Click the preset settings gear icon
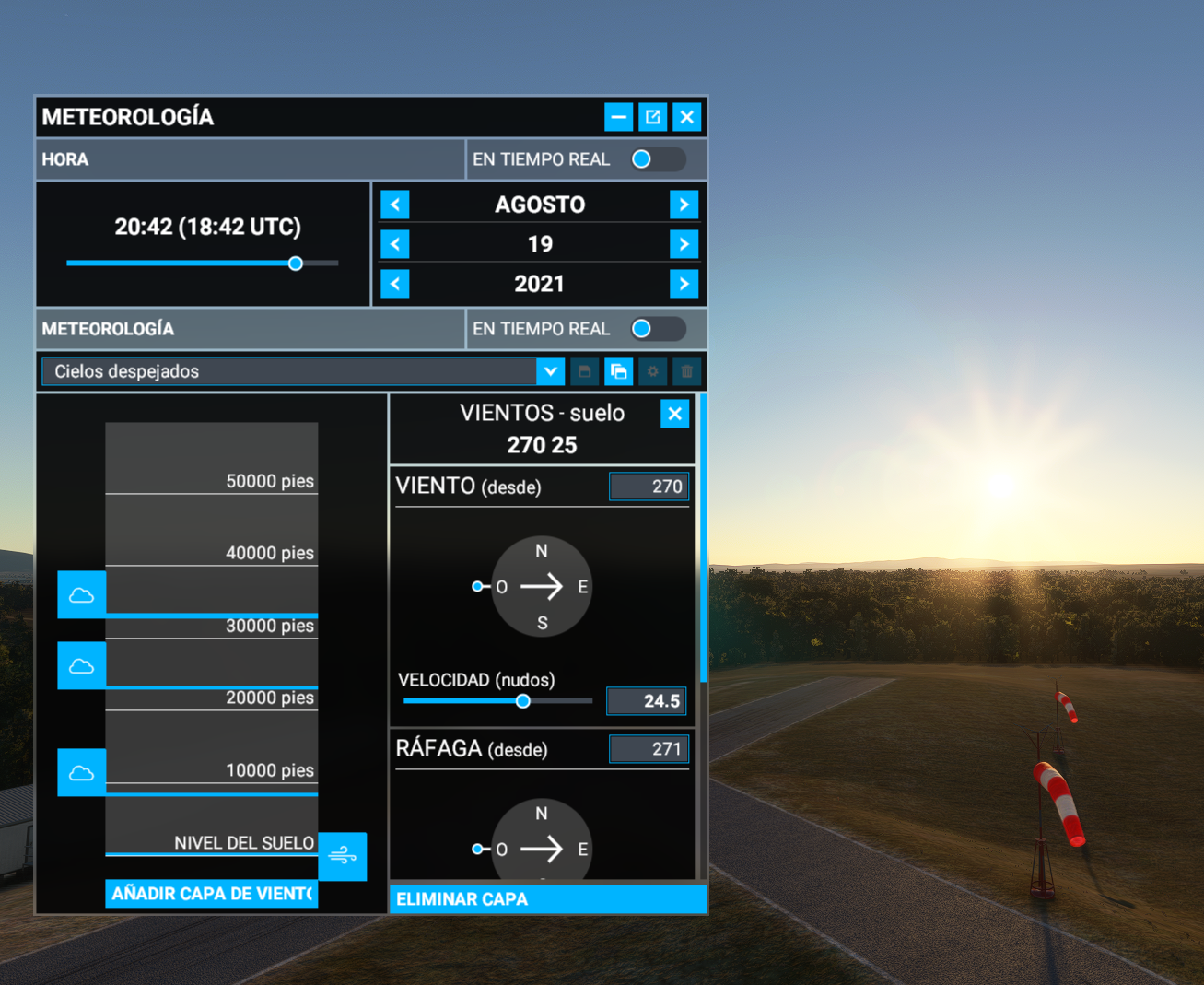Image resolution: width=1204 pixels, height=985 pixels. (653, 371)
